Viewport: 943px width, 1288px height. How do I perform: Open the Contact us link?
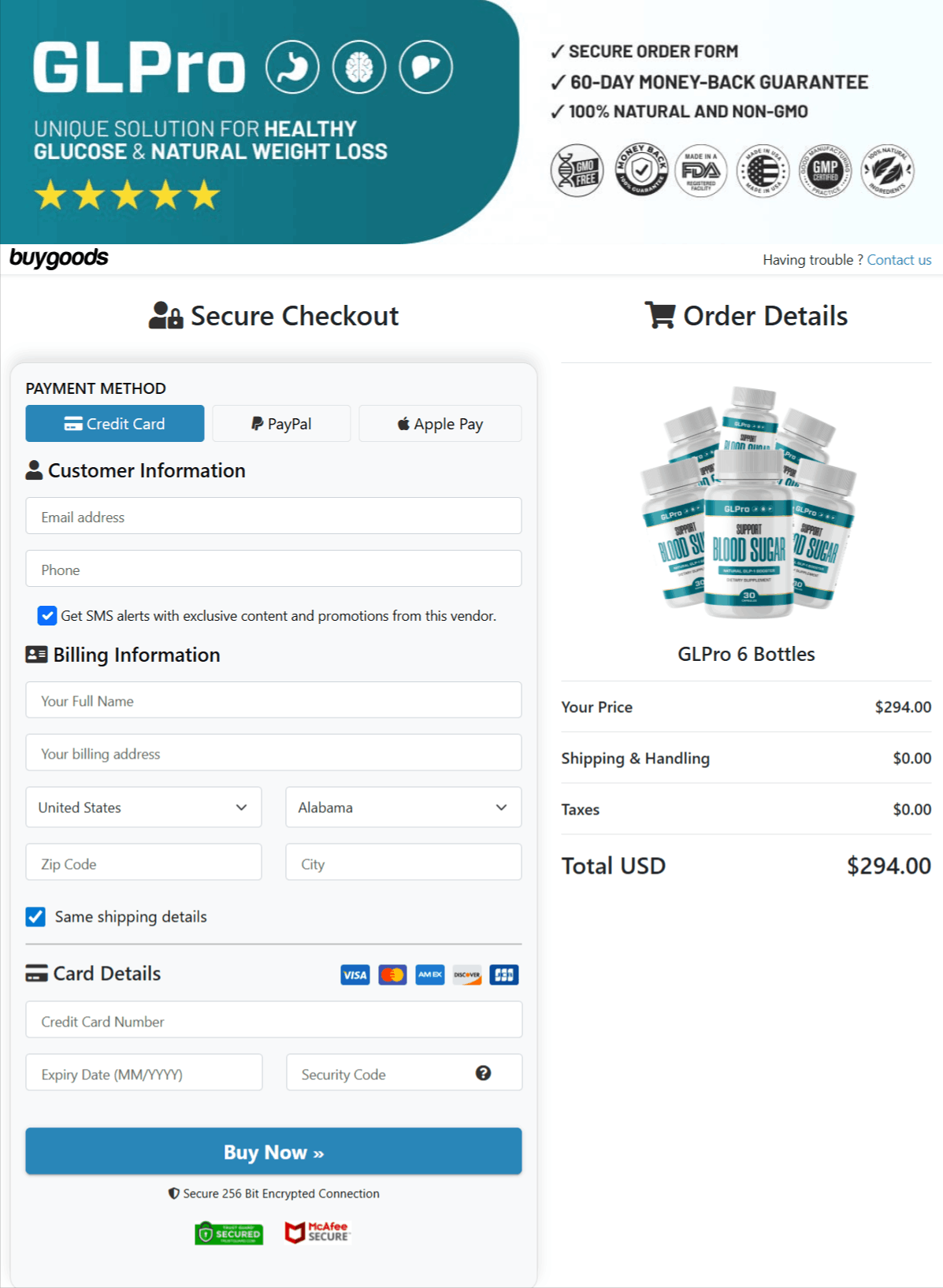coord(899,260)
